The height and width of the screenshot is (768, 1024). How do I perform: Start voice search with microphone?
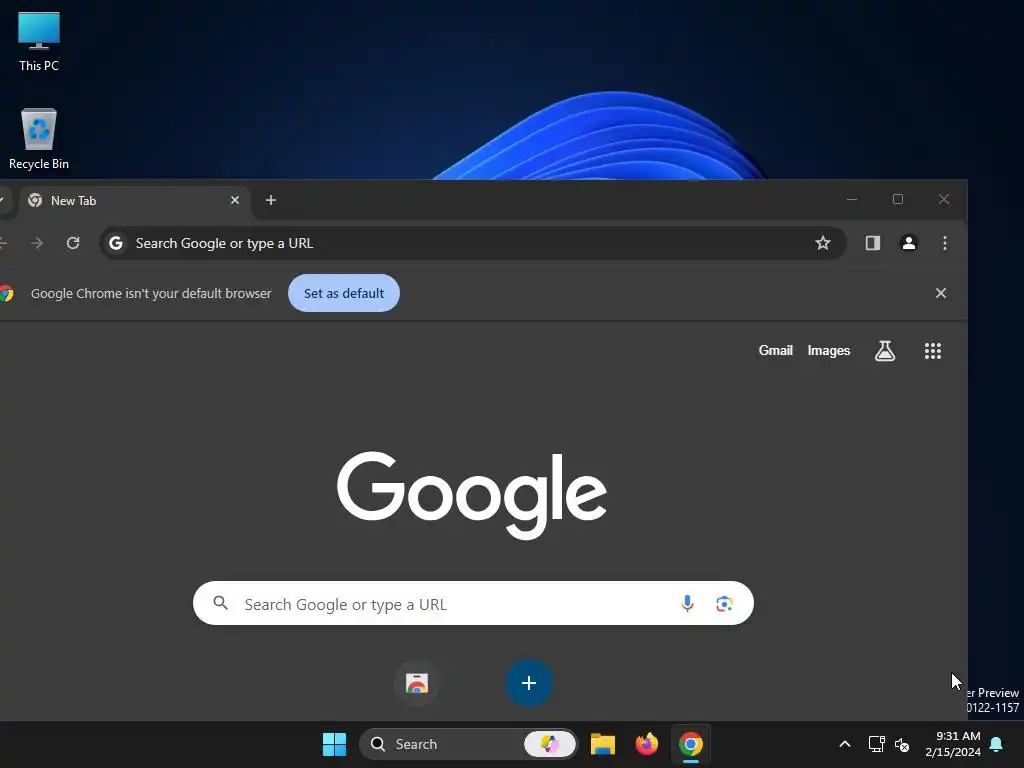coord(687,603)
